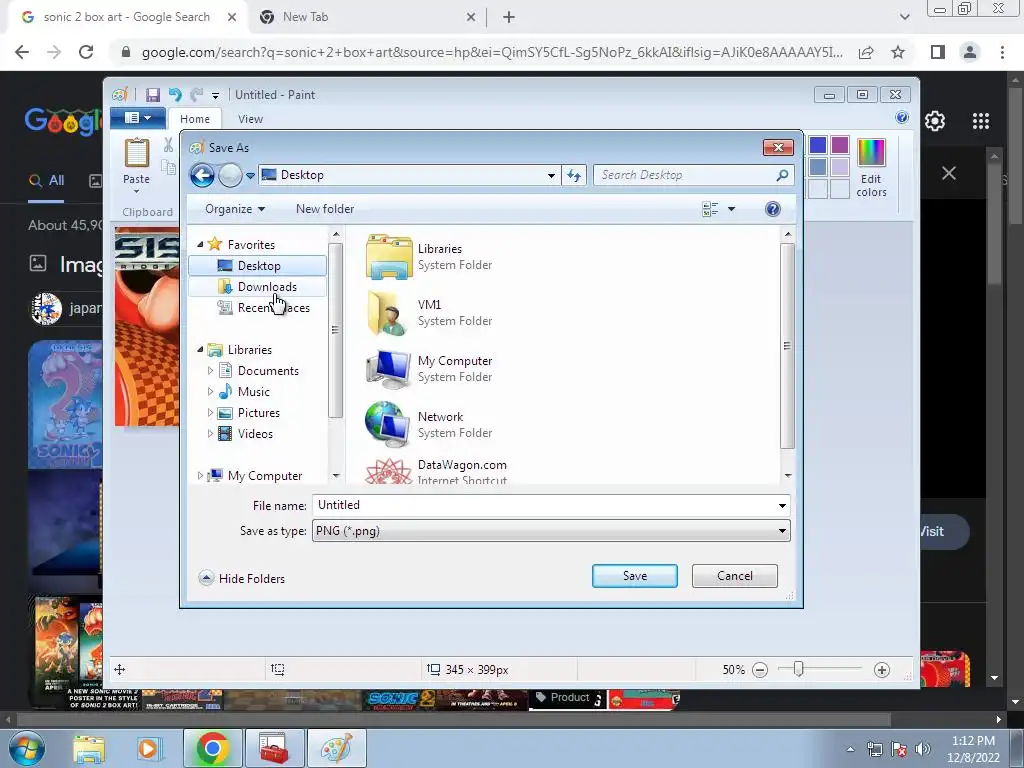The image size is (1024, 768).
Task: Click the zoom out minus button in Paint
Action: pyautogui.click(x=760, y=670)
